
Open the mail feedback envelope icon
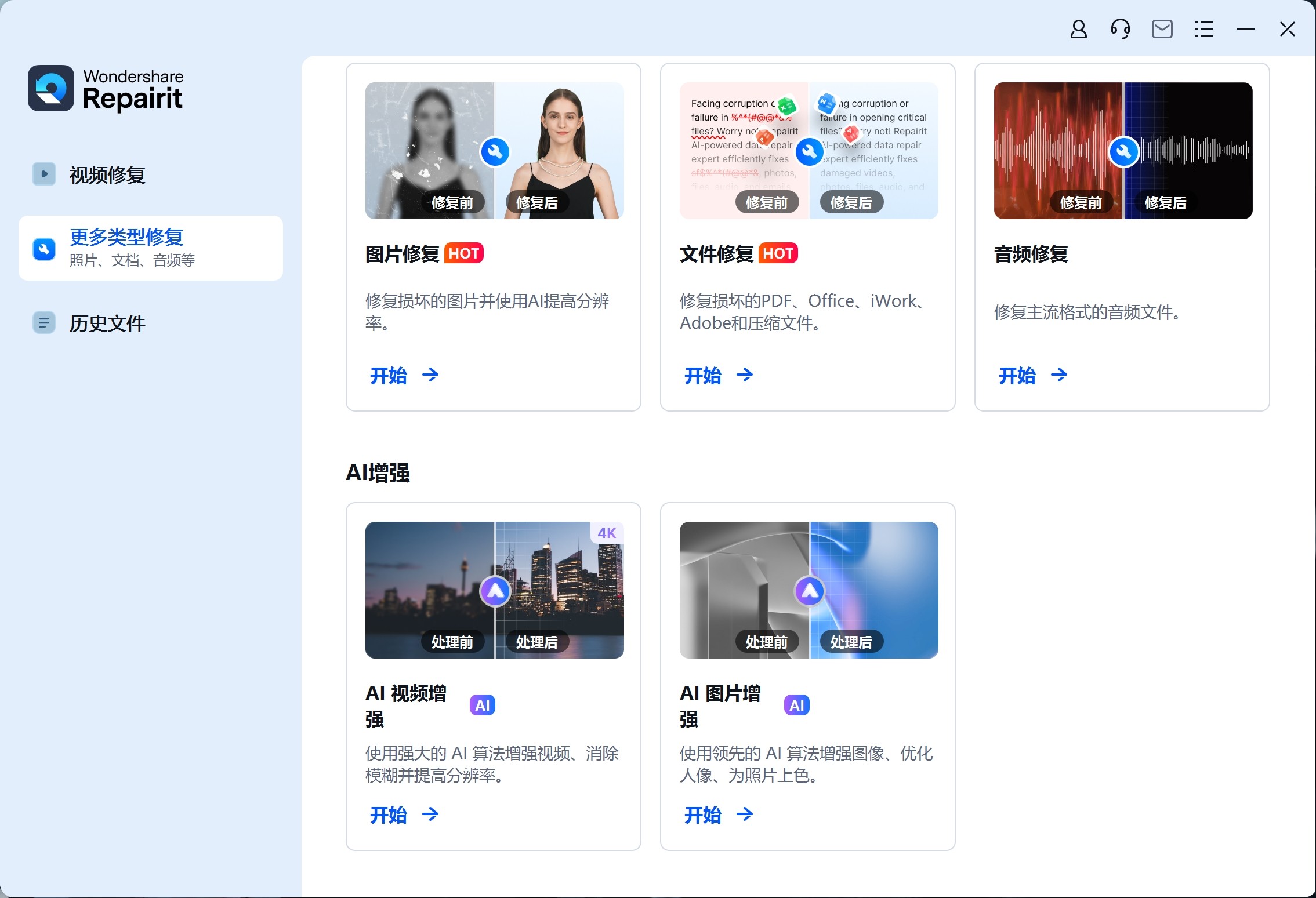[x=1162, y=29]
